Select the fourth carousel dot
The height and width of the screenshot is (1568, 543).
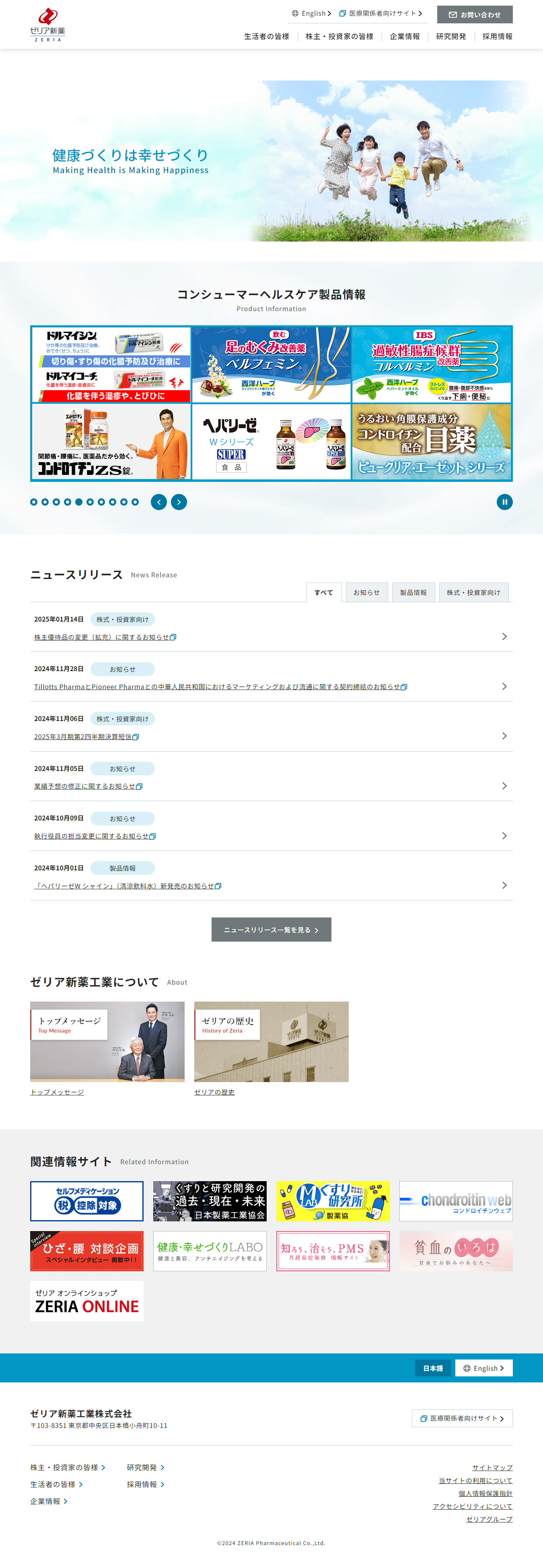coord(68,502)
